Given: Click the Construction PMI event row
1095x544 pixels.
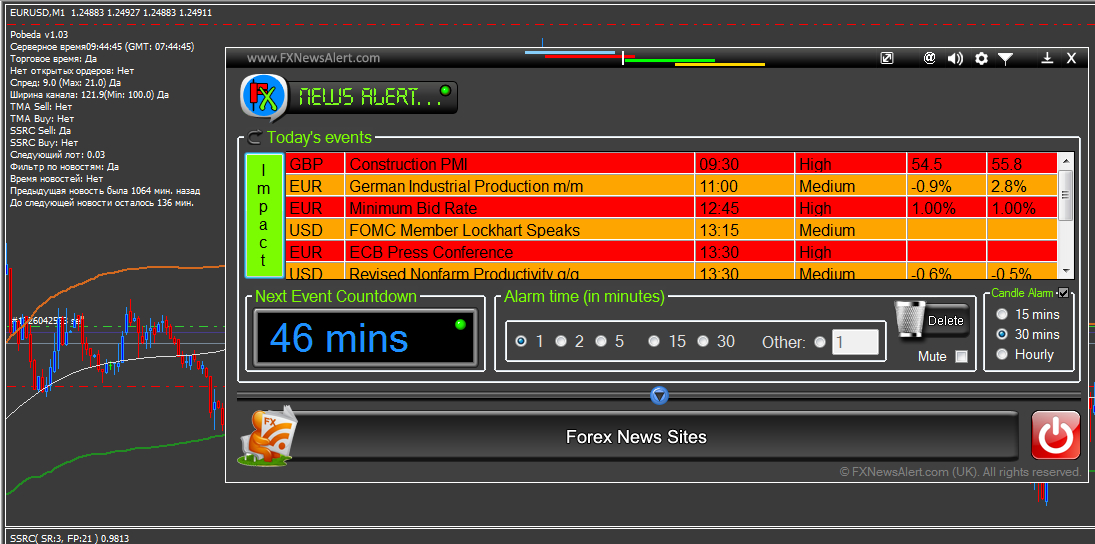Looking at the screenshot, I should (671, 164).
